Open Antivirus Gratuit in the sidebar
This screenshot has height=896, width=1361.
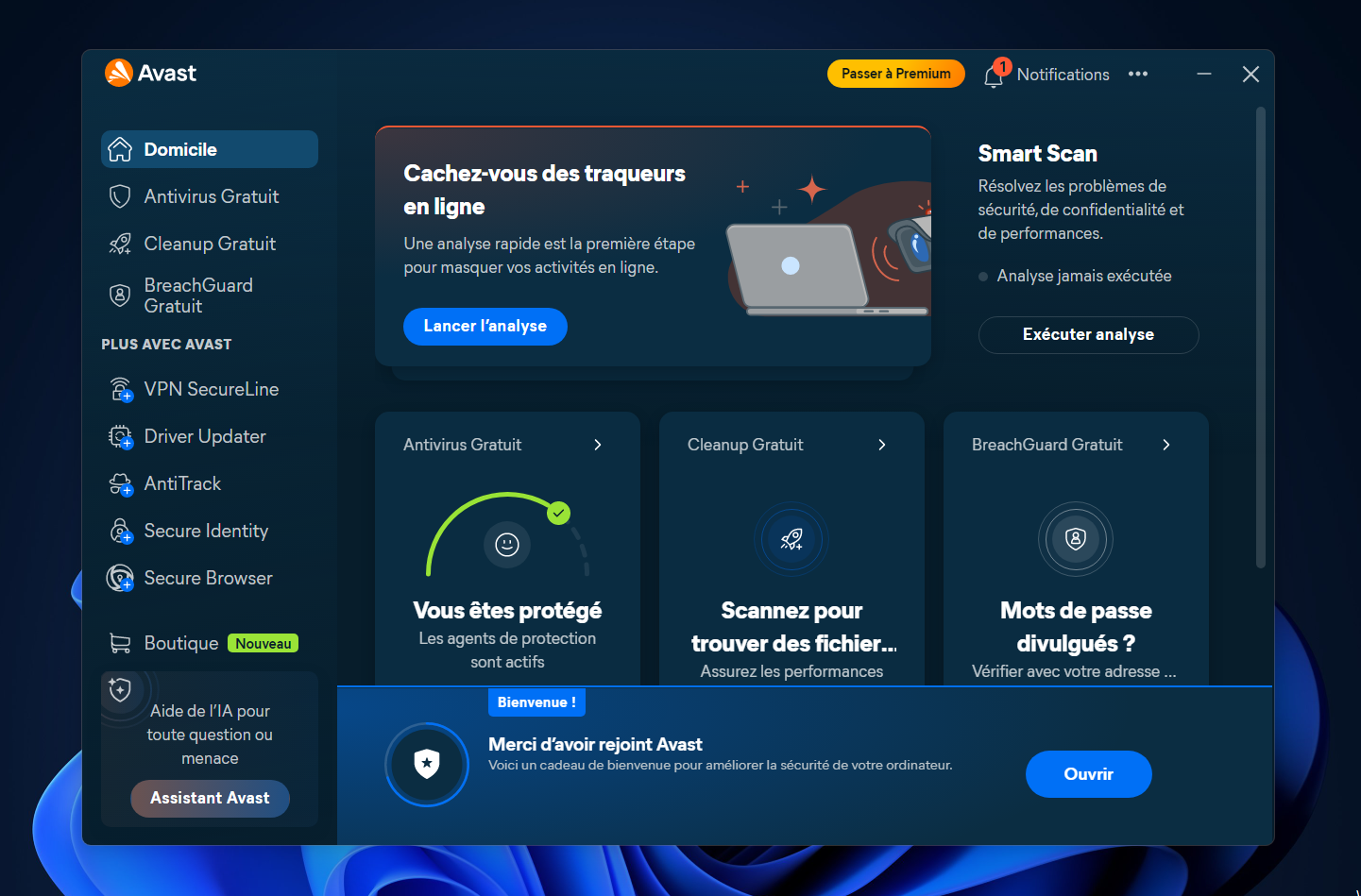coord(210,196)
